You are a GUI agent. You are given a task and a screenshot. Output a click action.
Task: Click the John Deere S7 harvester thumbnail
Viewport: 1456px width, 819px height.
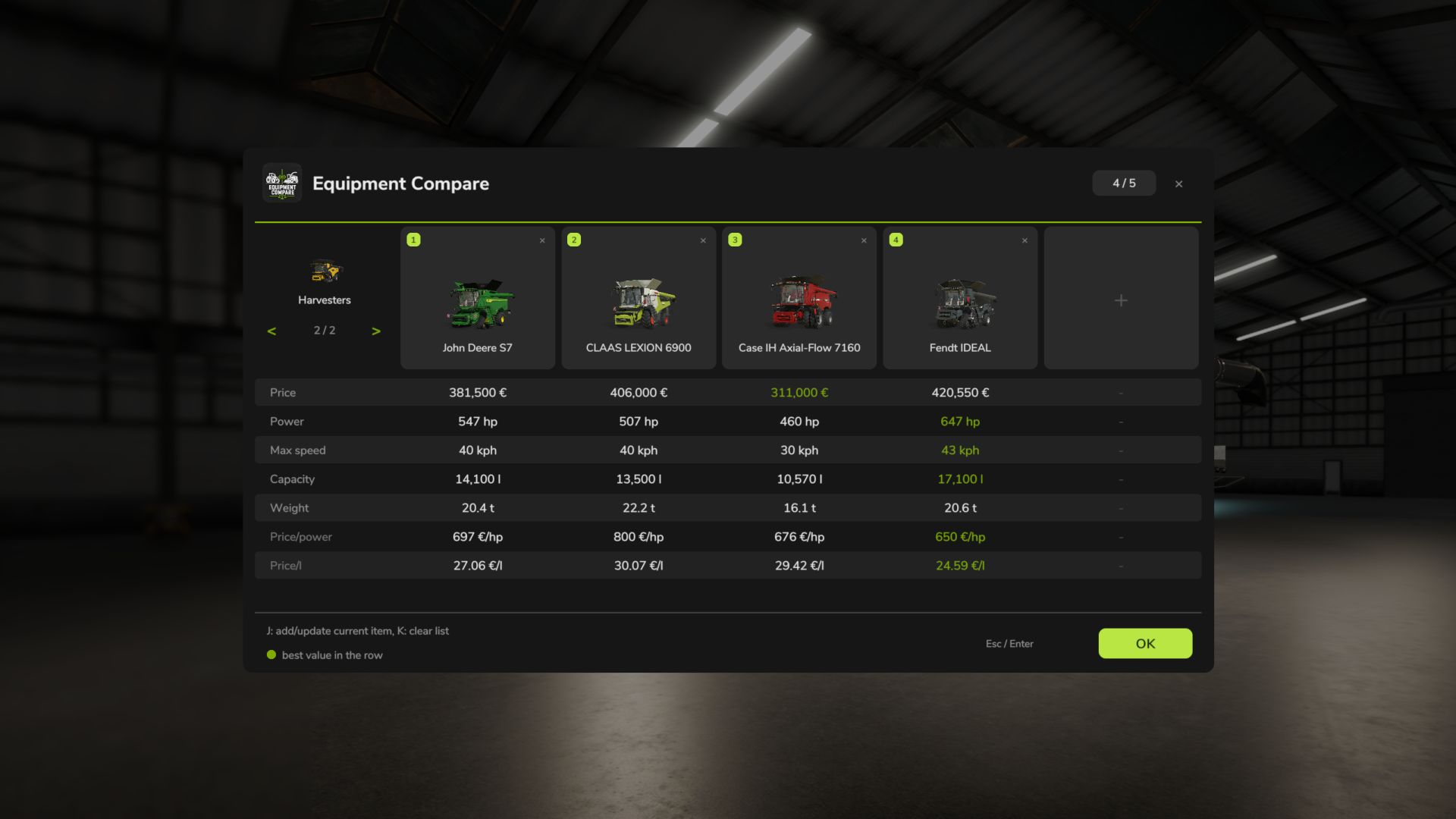479,303
